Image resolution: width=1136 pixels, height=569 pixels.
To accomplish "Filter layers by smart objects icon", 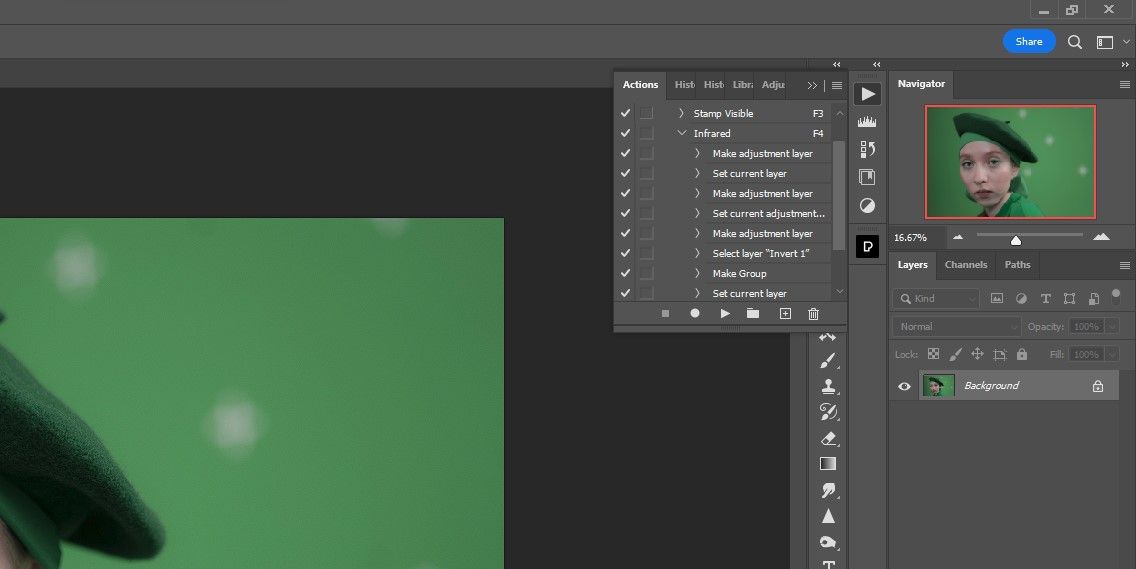I will 1094,298.
